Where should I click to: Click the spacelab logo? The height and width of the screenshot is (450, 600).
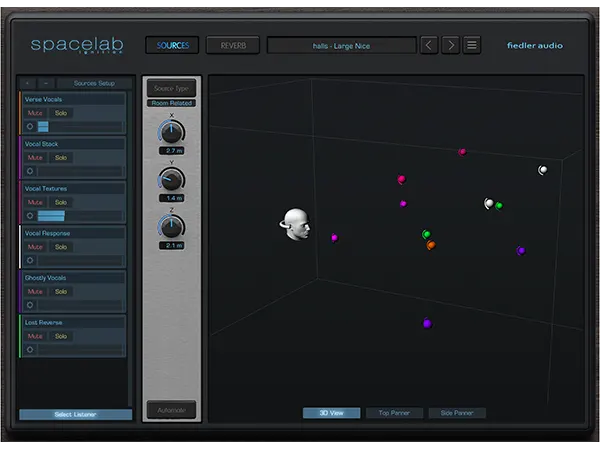(x=77, y=45)
